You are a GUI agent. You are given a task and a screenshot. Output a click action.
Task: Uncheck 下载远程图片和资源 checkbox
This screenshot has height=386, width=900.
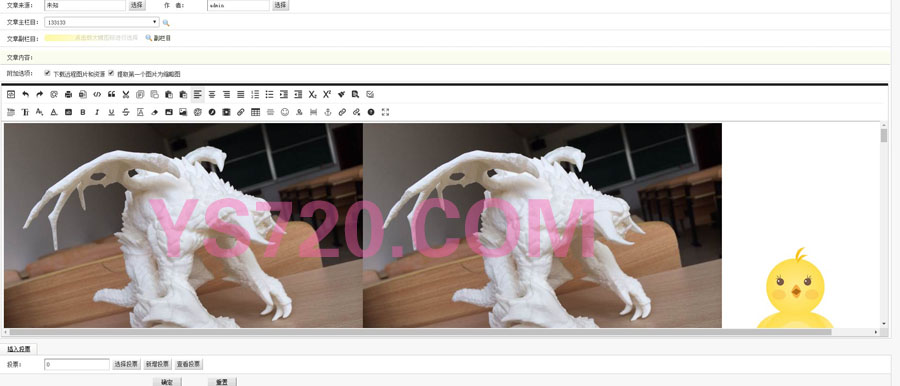(x=47, y=73)
